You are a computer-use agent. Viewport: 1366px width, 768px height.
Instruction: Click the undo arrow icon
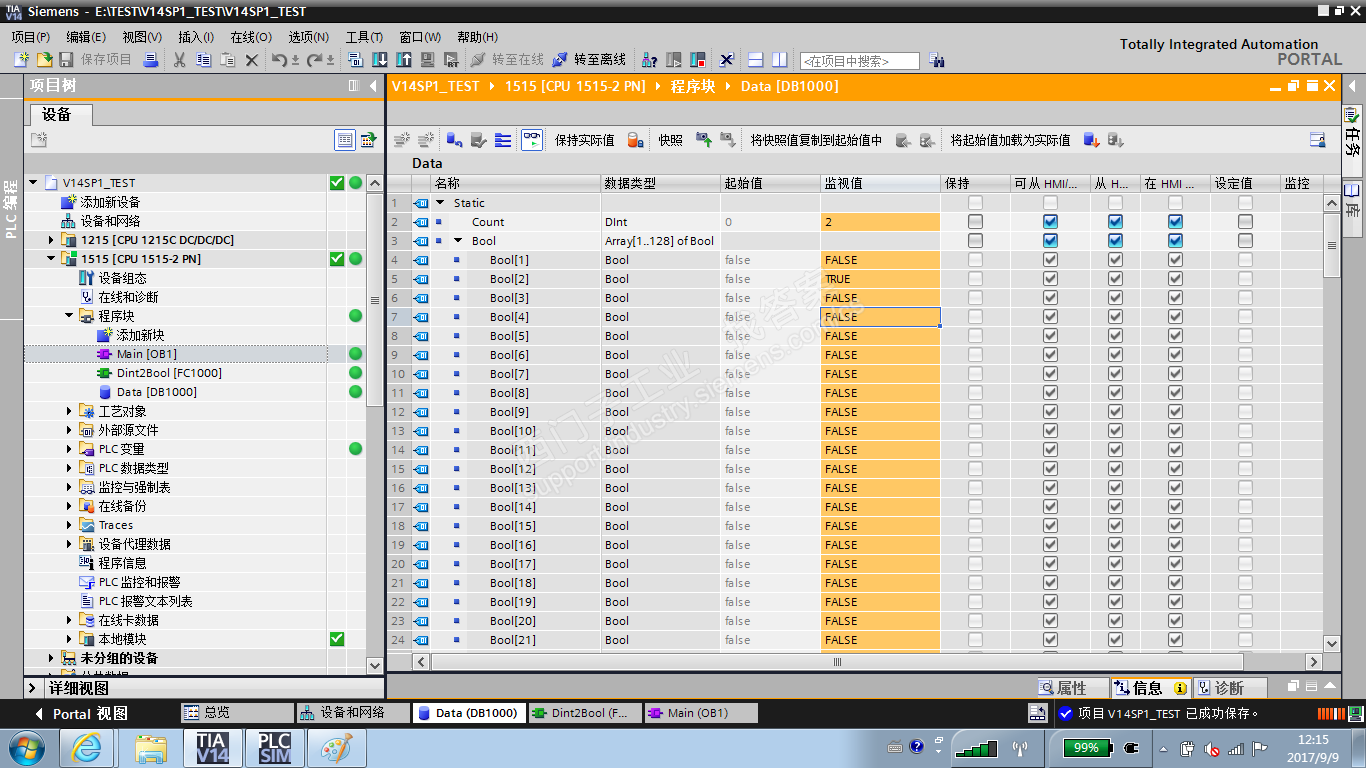(x=279, y=60)
